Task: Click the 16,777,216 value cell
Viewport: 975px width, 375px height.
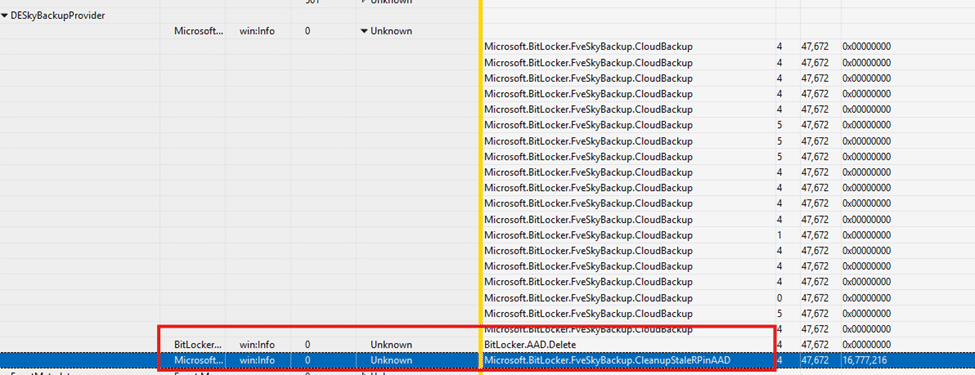Action: click(864, 359)
